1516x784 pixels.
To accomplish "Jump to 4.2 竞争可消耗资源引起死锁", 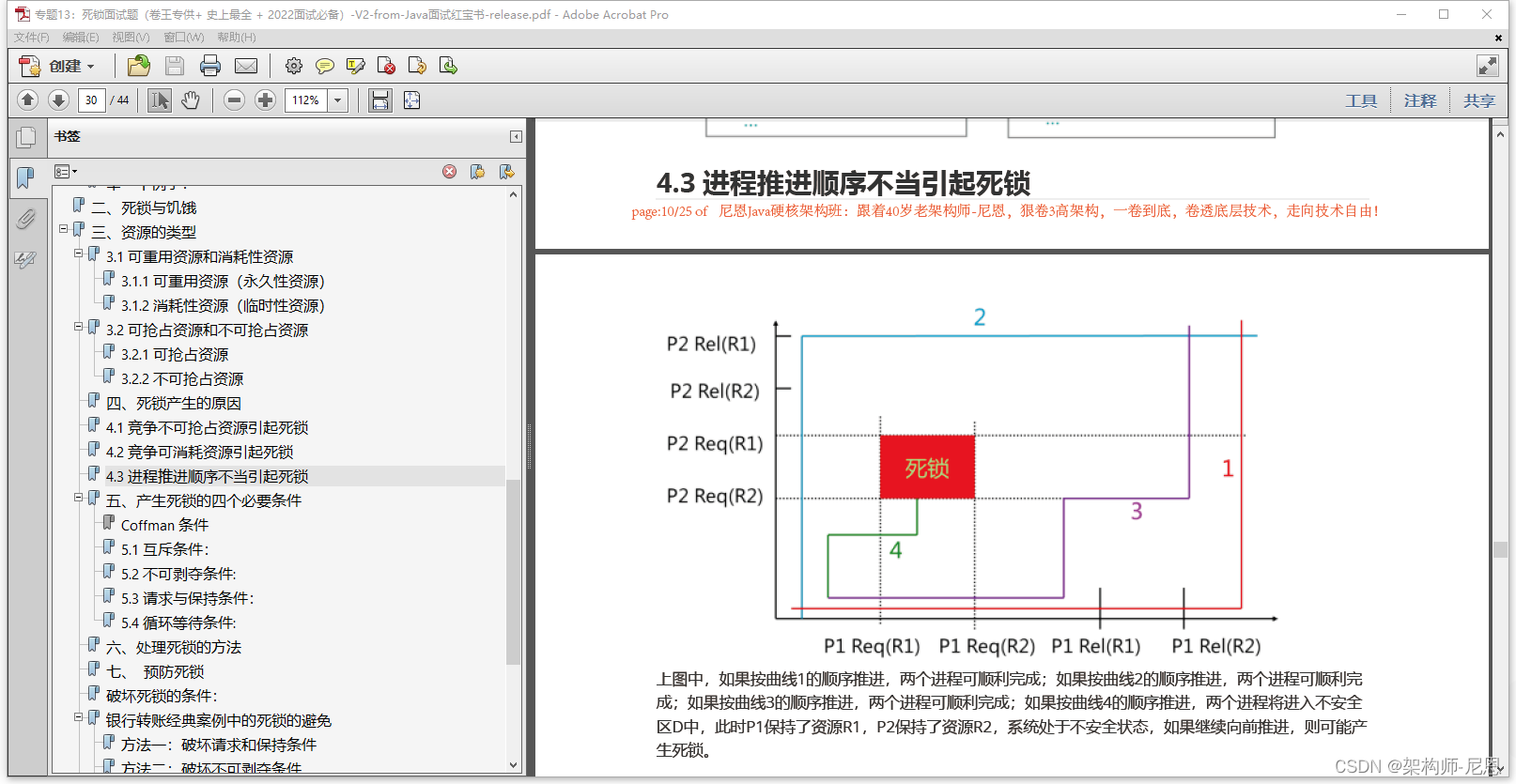I will click(x=199, y=452).
